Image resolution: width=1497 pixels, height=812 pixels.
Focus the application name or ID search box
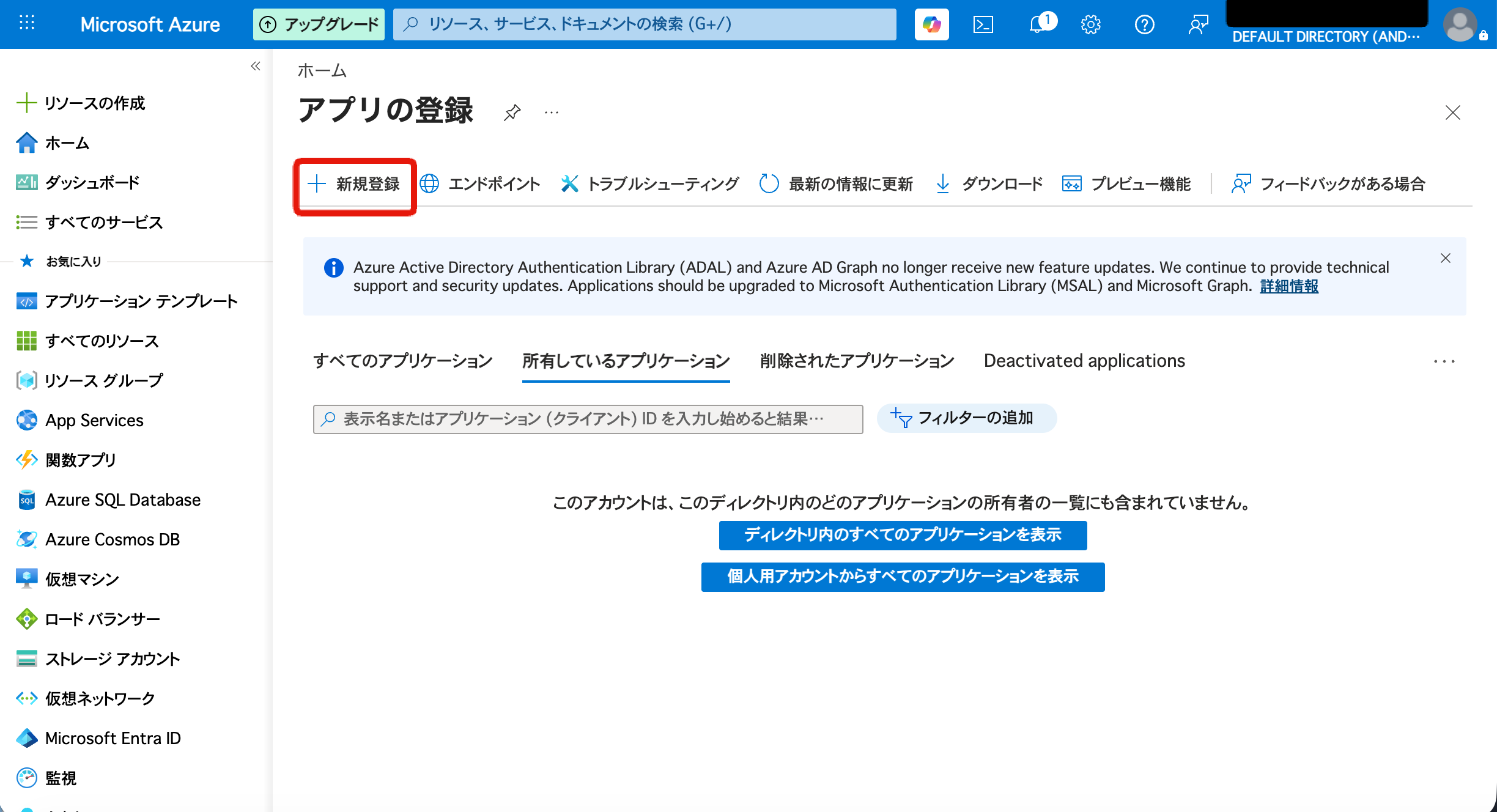pos(588,419)
